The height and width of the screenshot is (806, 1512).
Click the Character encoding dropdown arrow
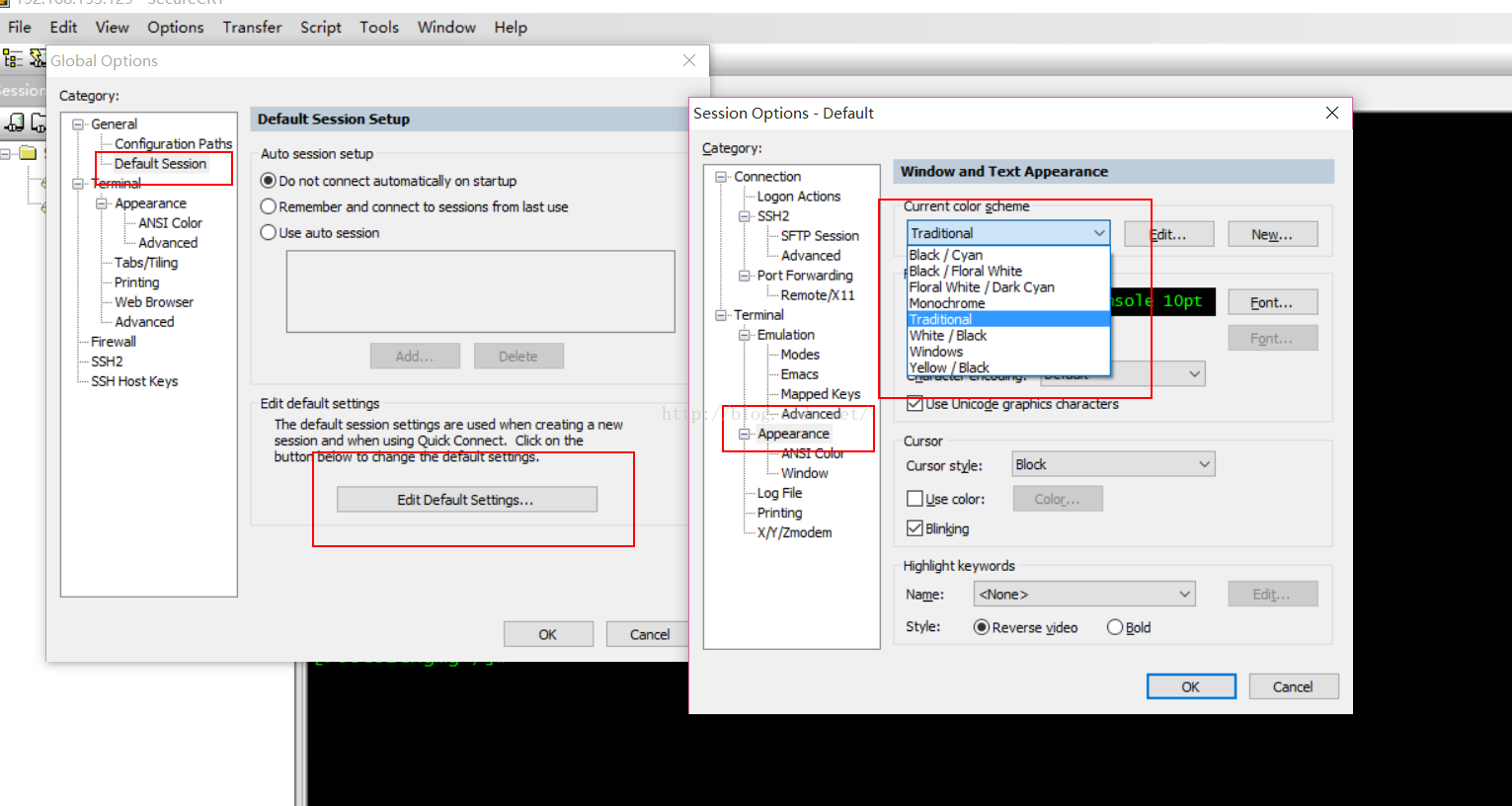click(x=1194, y=373)
